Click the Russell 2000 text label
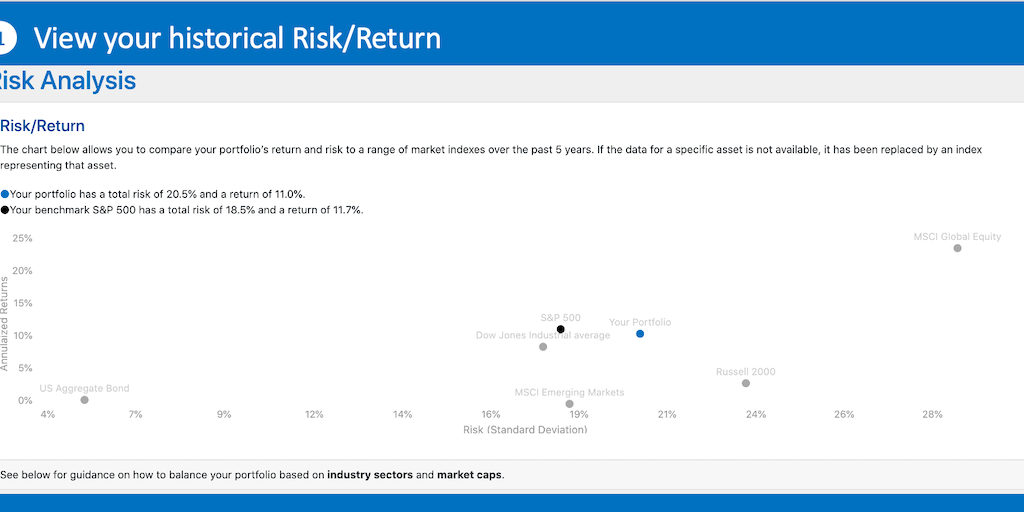The height and width of the screenshot is (512, 1024). click(746, 372)
